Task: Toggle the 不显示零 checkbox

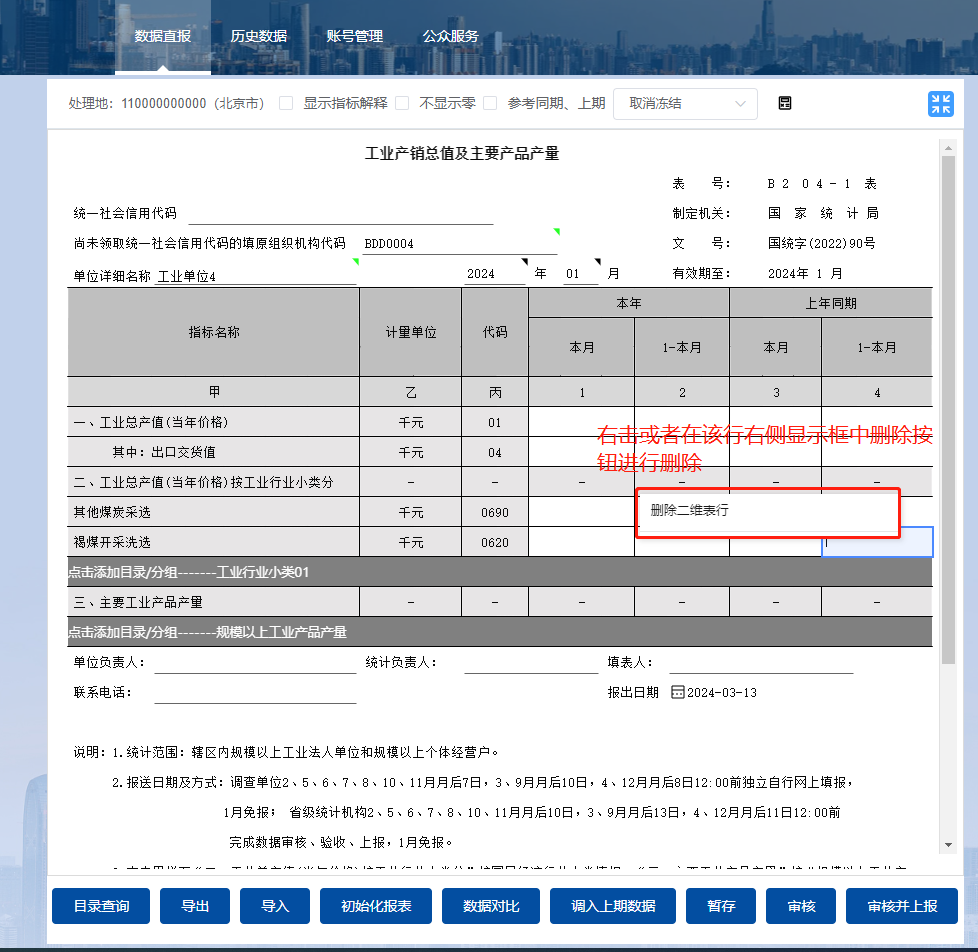Action: click(402, 103)
